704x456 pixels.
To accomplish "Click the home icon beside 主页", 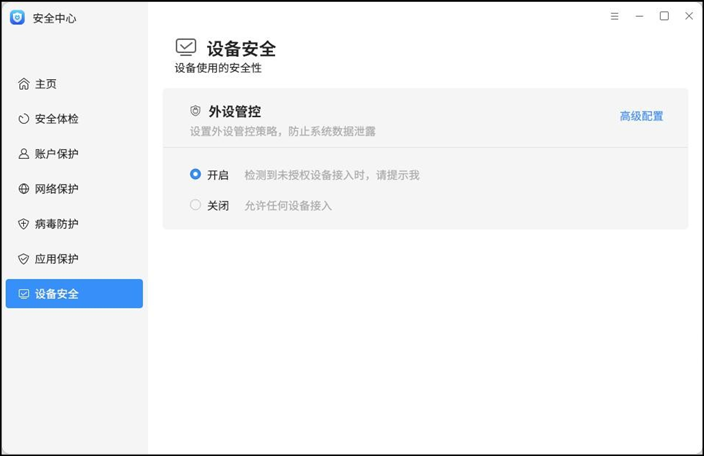I will 24,84.
